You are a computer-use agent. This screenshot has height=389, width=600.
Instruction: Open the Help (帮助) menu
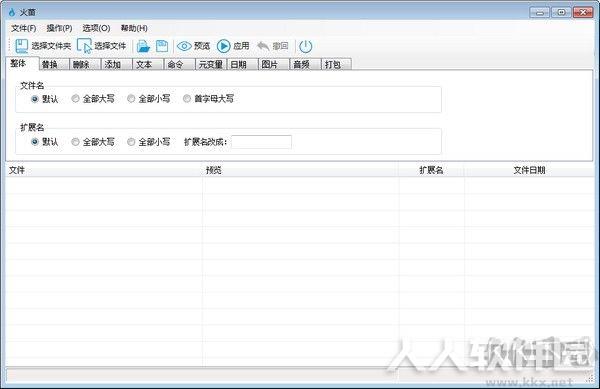(x=134, y=28)
